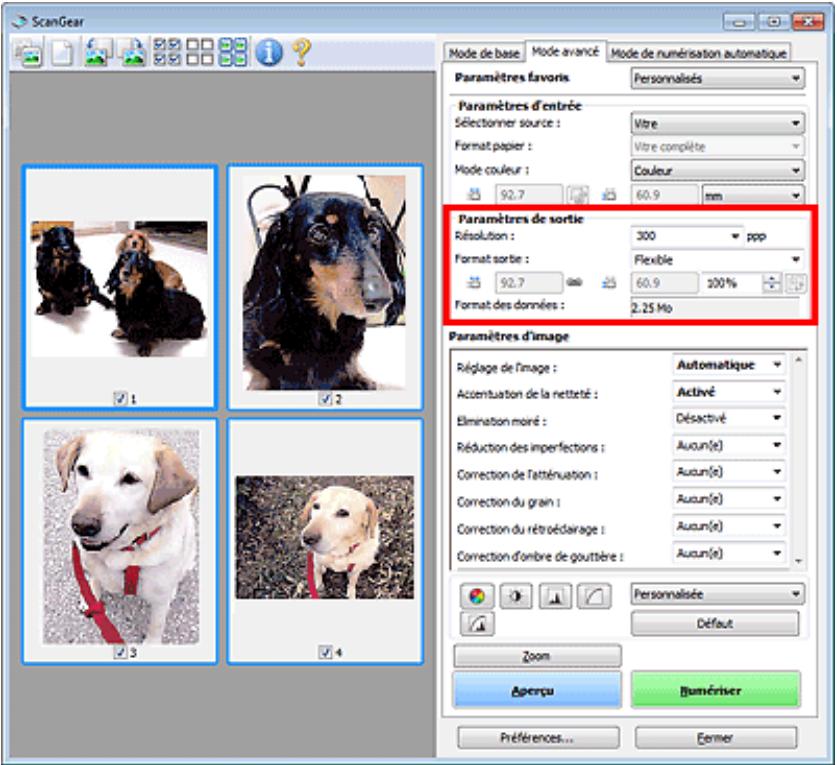Minimize the ScanGear window
The width and height of the screenshot is (837, 765).
pyautogui.click(x=739, y=22)
